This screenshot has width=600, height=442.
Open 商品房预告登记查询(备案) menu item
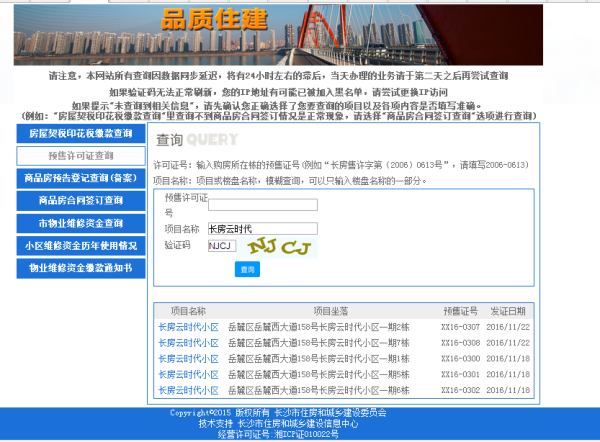point(80,178)
